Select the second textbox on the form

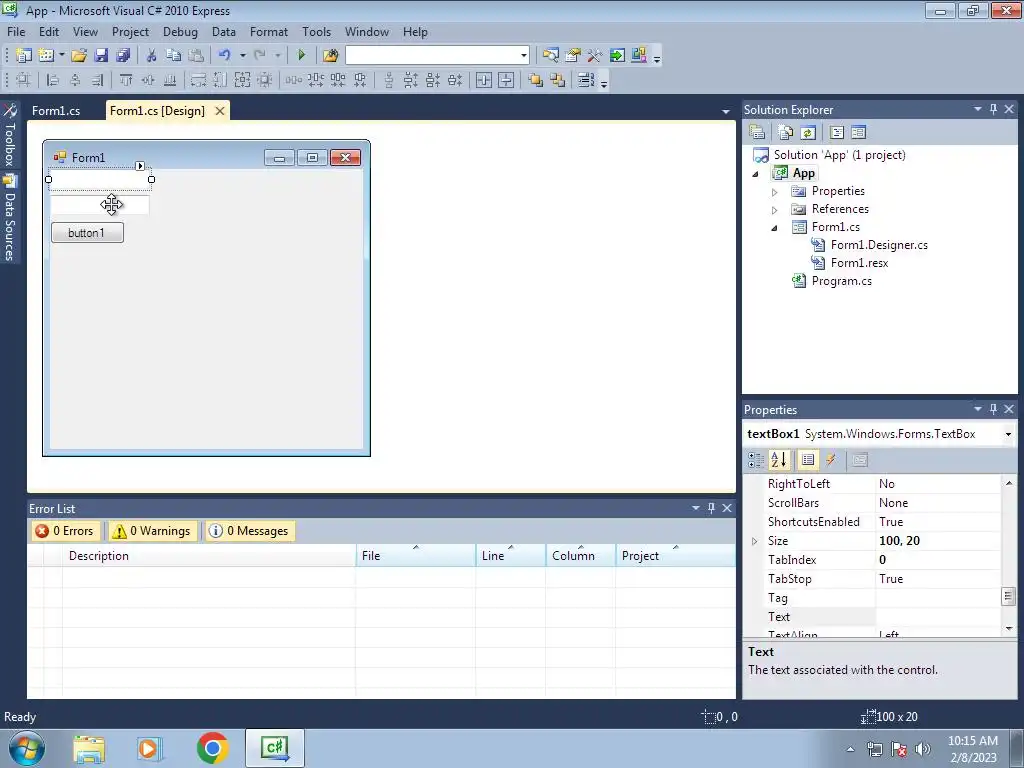pos(100,205)
